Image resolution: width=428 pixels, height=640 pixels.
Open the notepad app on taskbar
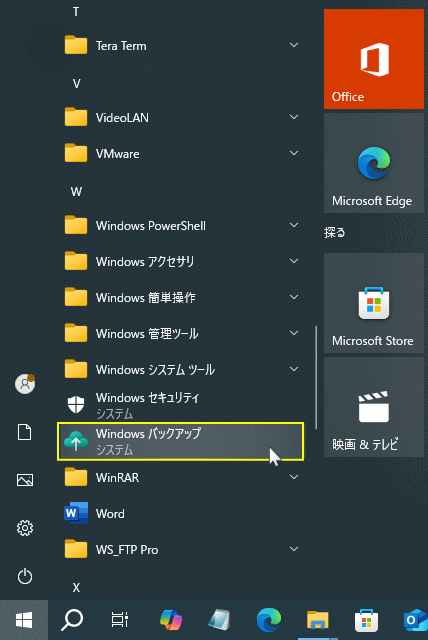tap(220, 620)
